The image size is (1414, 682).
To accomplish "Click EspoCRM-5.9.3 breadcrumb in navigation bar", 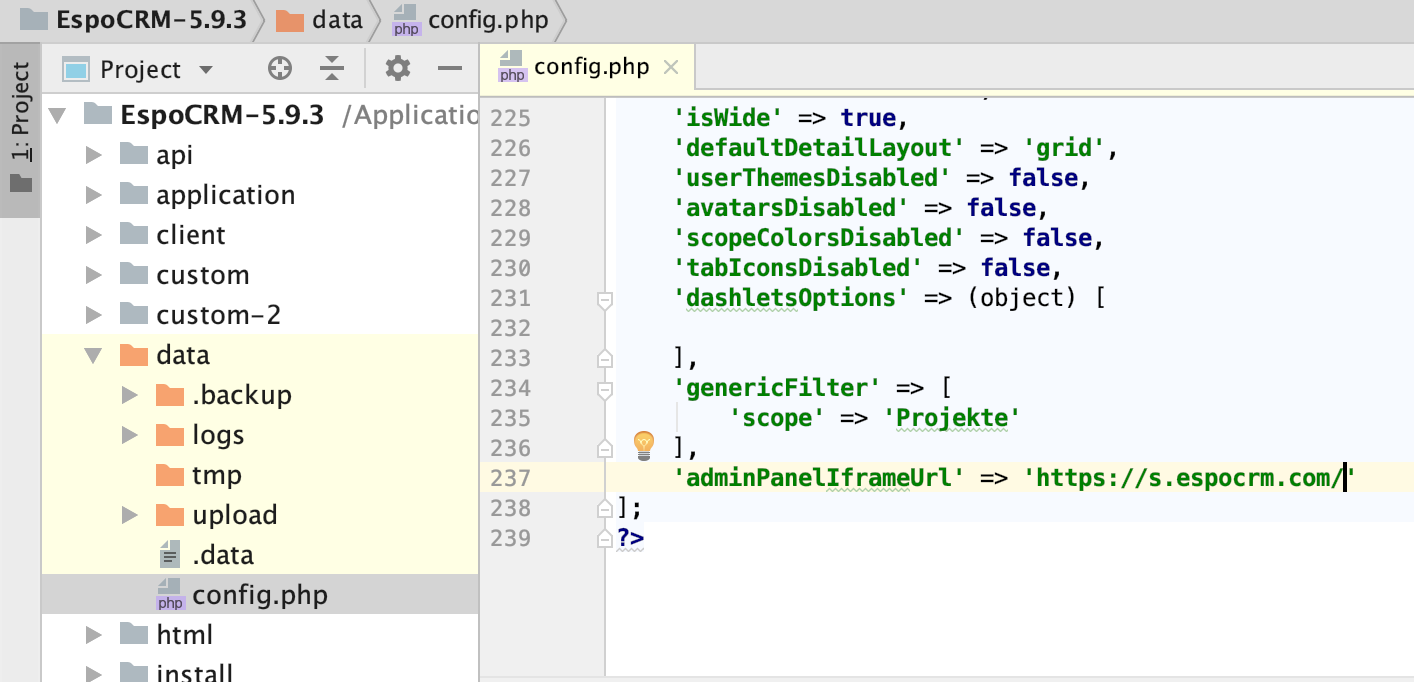I will [x=151, y=20].
